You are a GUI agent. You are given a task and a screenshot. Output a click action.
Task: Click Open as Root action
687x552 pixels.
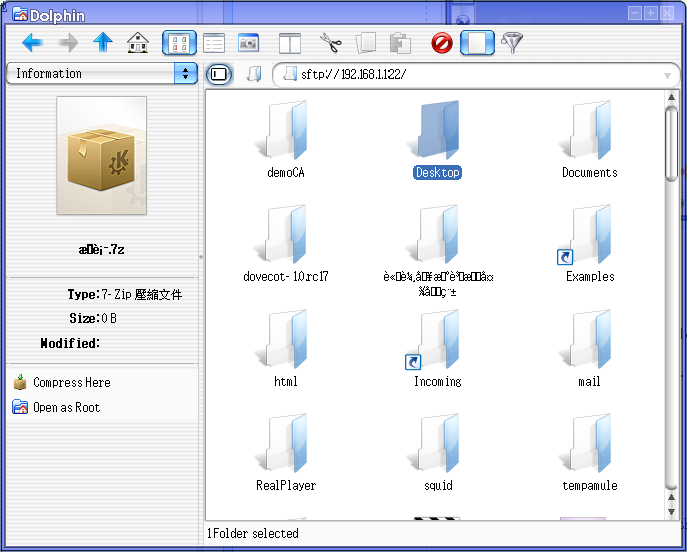(66, 408)
